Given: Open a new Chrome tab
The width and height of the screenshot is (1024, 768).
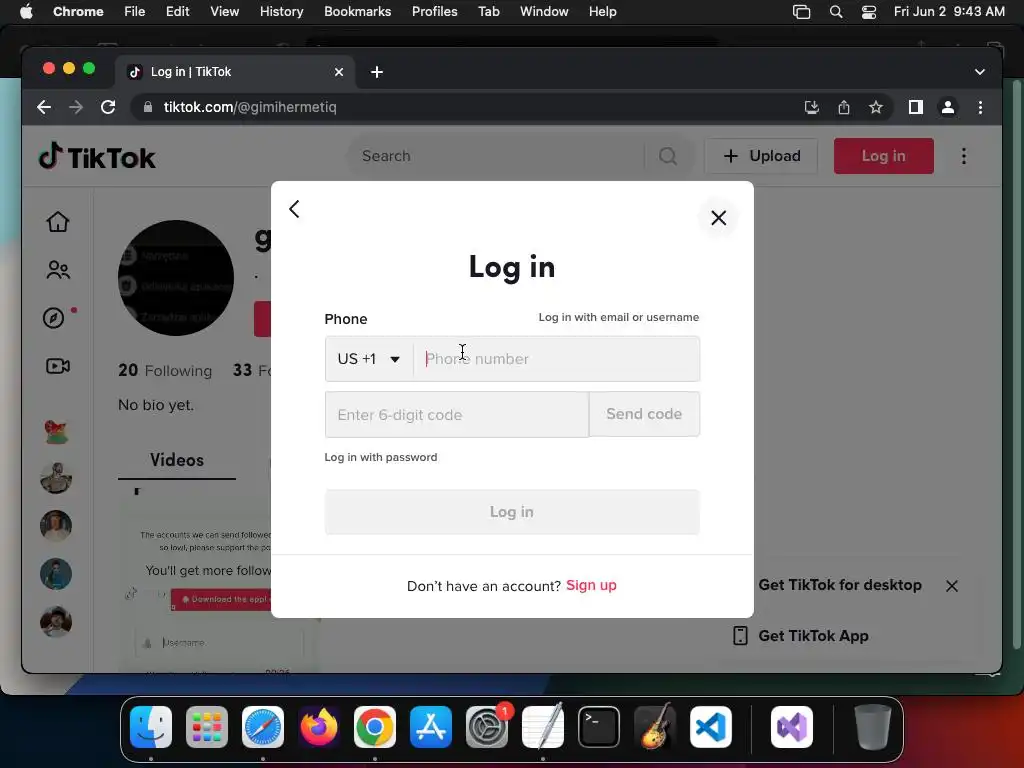Looking at the screenshot, I should tap(377, 72).
